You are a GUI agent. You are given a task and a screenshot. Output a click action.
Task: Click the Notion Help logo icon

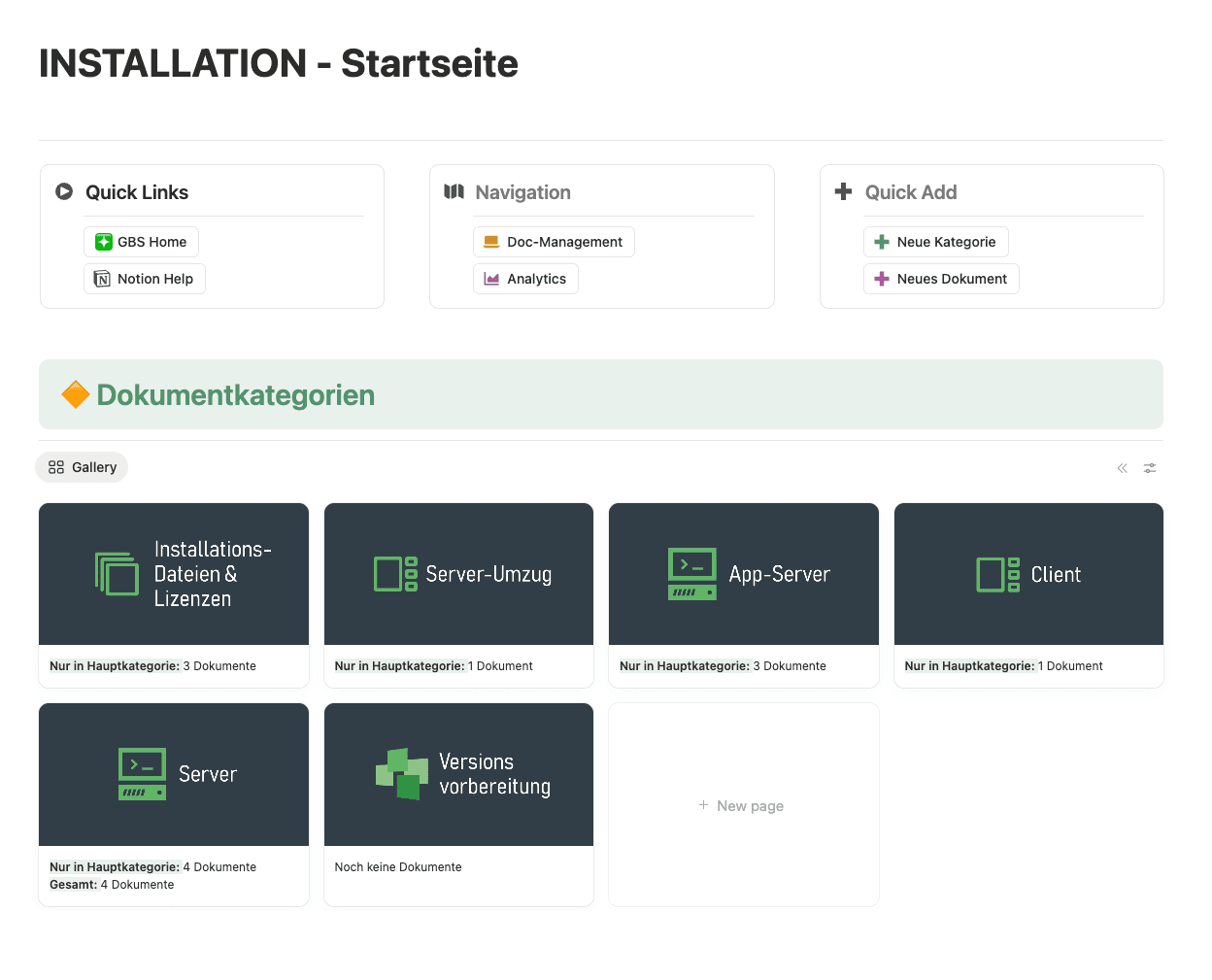[102, 279]
